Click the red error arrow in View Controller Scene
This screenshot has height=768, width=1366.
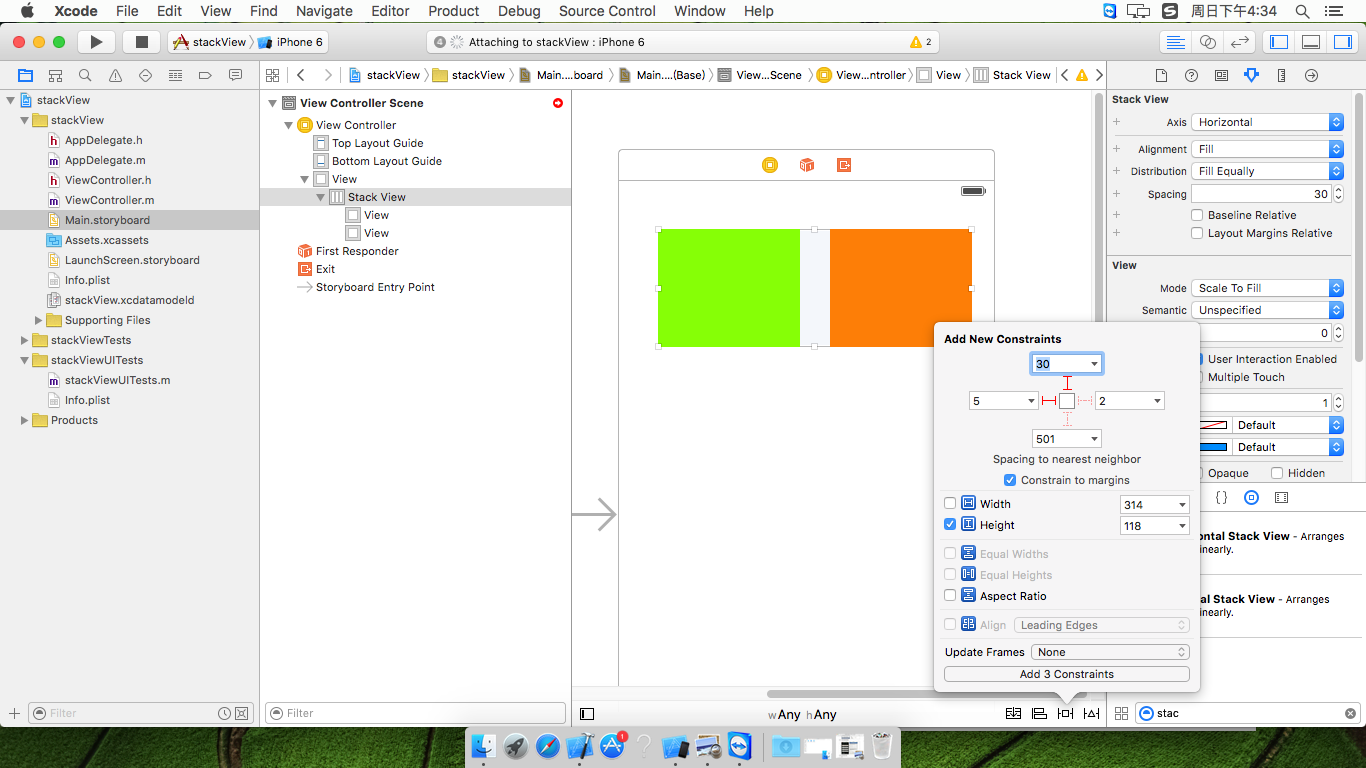coord(558,103)
